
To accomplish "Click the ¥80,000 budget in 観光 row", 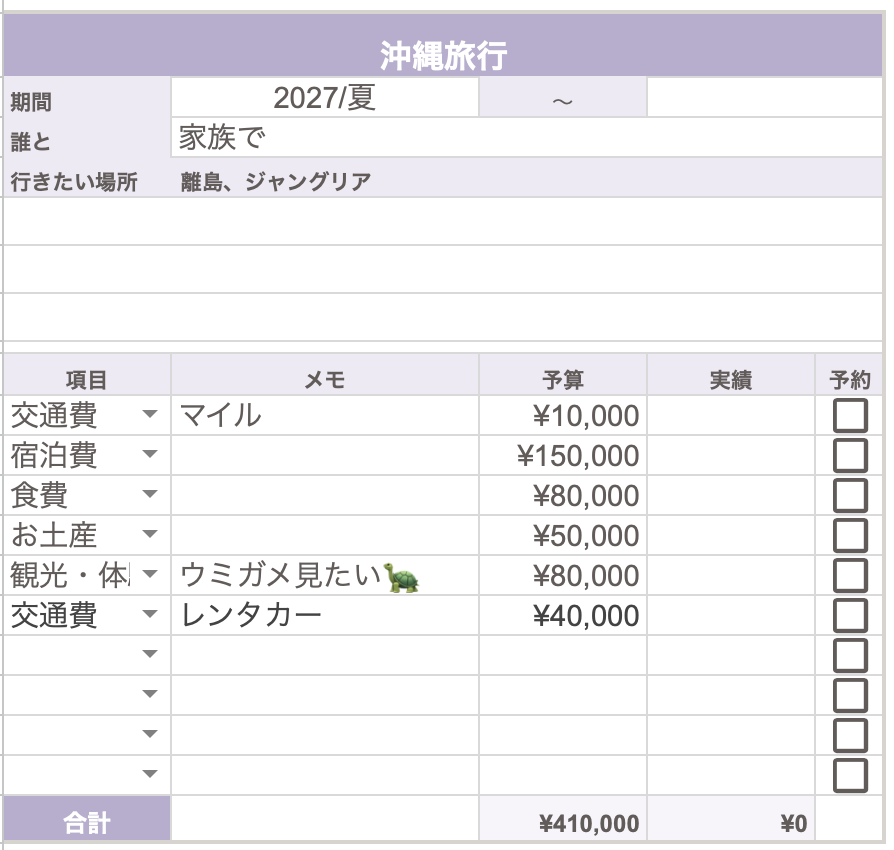I will [563, 575].
